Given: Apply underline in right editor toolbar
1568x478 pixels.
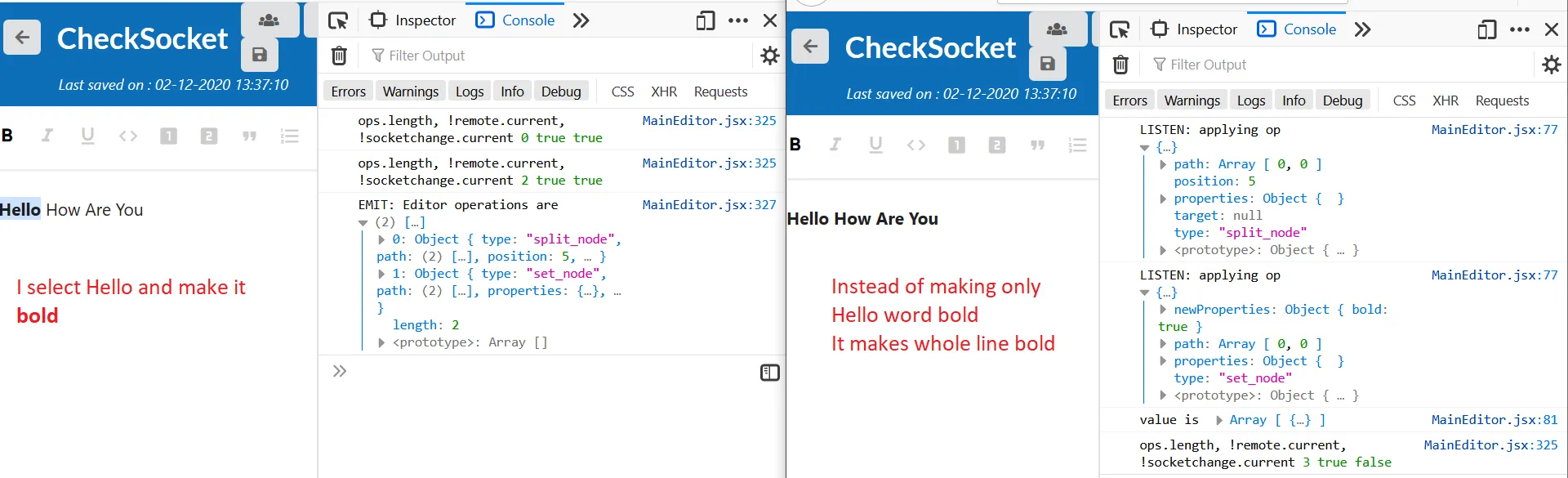Looking at the screenshot, I should [x=875, y=145].
